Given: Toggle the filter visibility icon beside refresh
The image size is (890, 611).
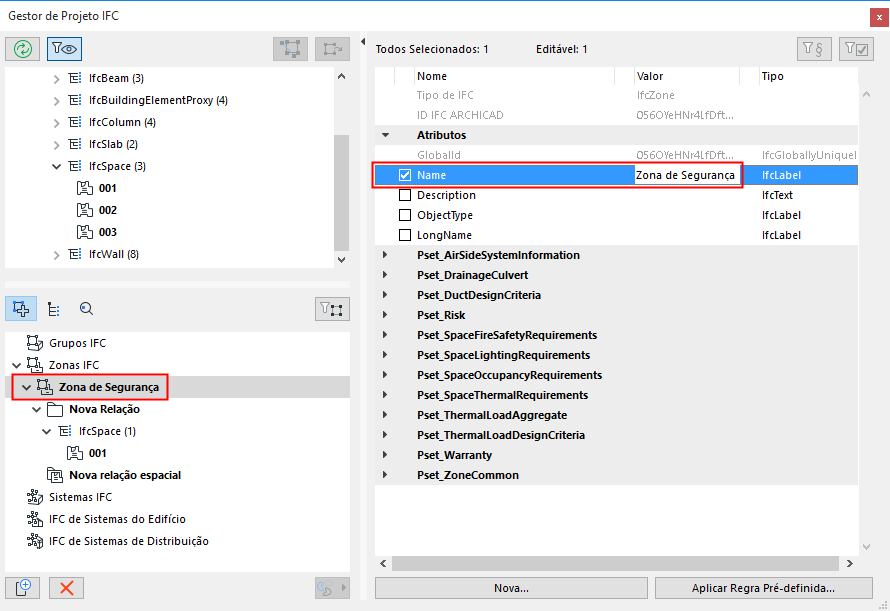Looking at the screenshot, I should [62, 48].
